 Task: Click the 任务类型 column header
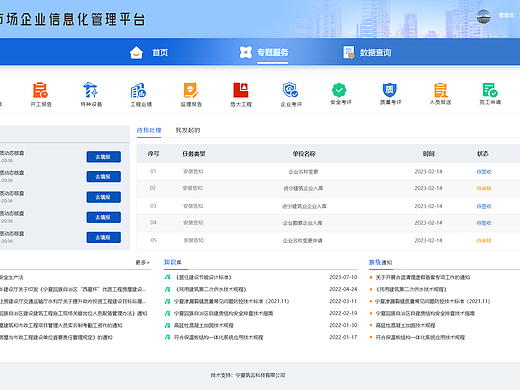(x=194, y=154)
